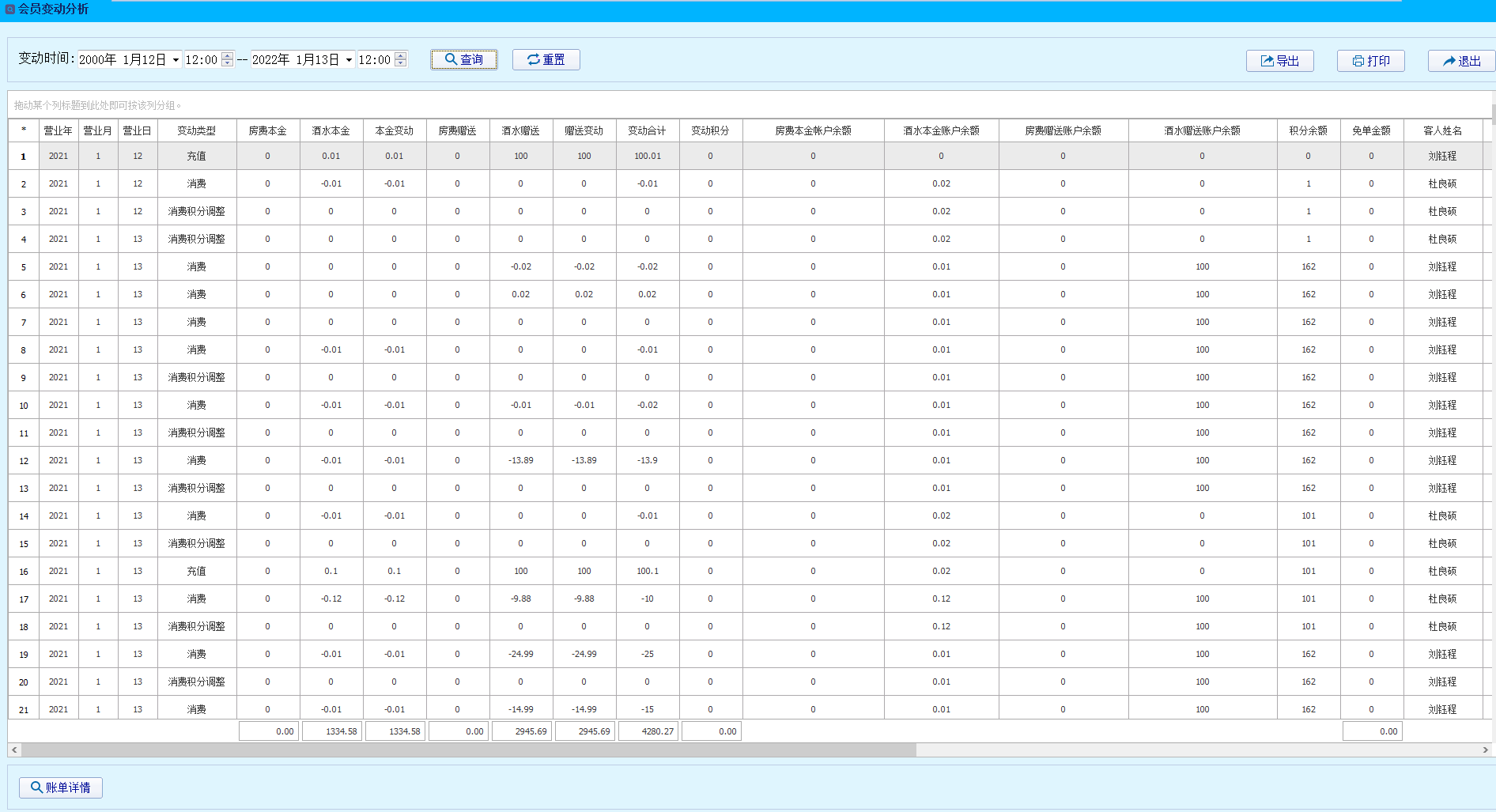Click 消费积分调整 in row 3
1496x812 pixels.
[197, 211]
